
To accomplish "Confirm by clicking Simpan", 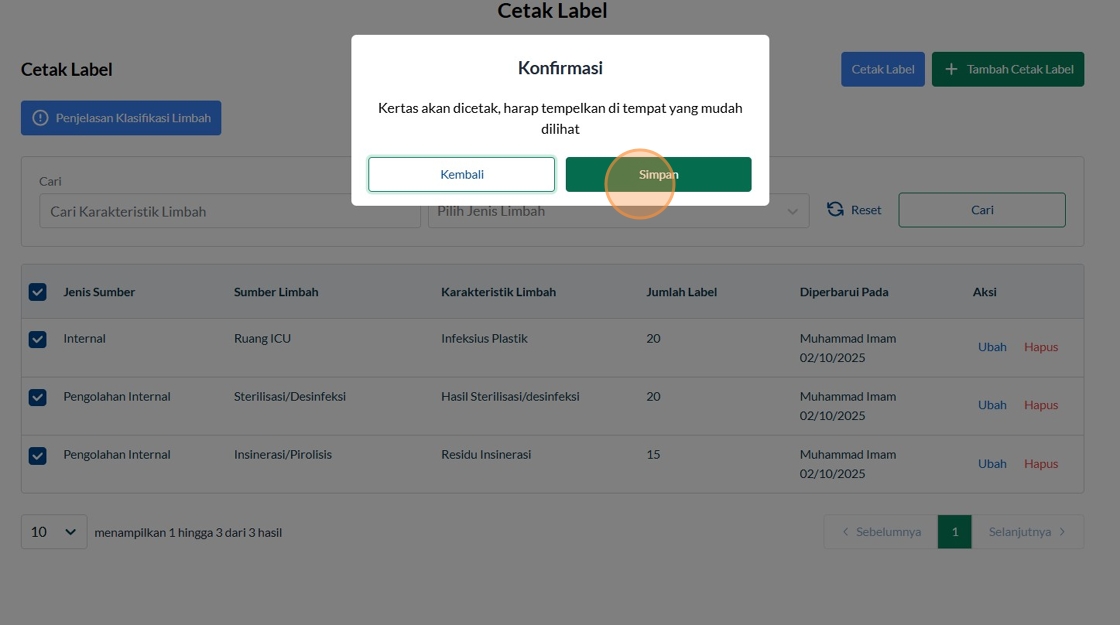I will [658, 174].
